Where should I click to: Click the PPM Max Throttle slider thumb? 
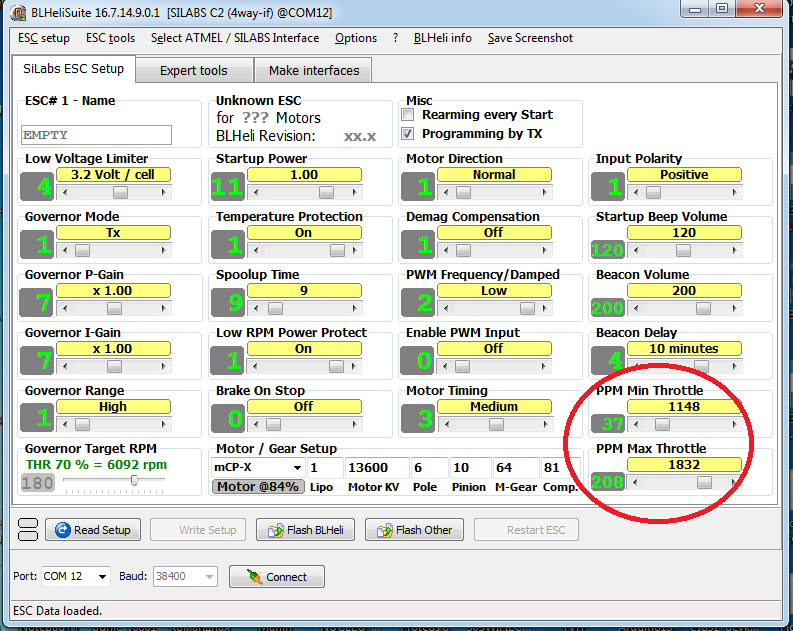[x=704, y=482]
